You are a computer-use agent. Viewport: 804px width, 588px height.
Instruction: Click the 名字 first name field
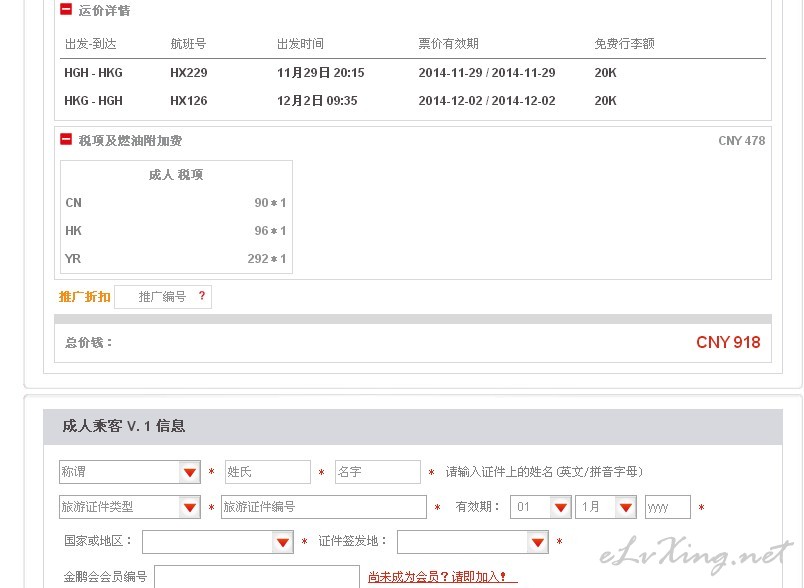coord(377,472)
